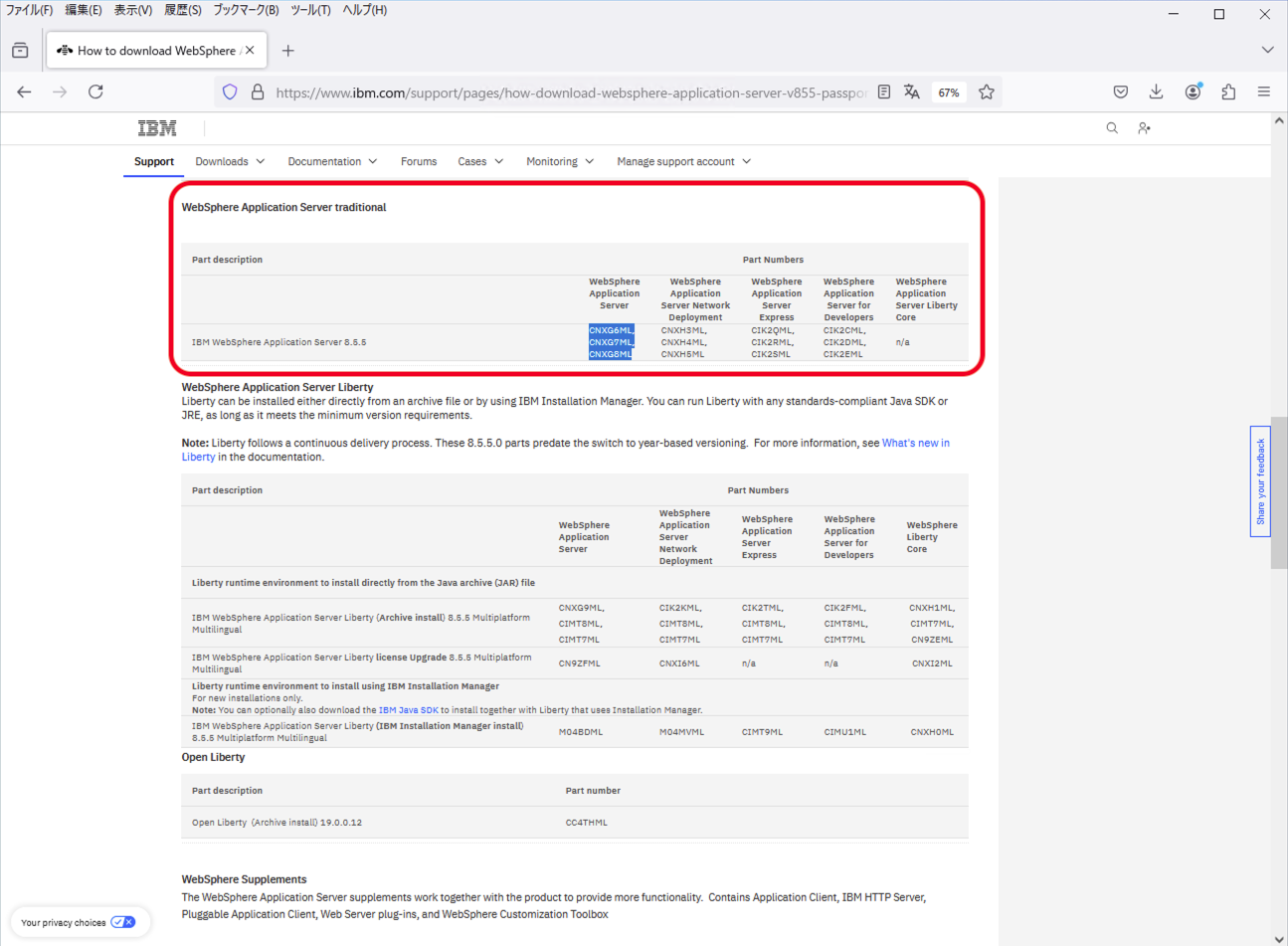Click scrollbar up arrow
Image resolution: width=1288 pixels, height=946 pixels.
pyautogui.click(x=1279, y=120)
